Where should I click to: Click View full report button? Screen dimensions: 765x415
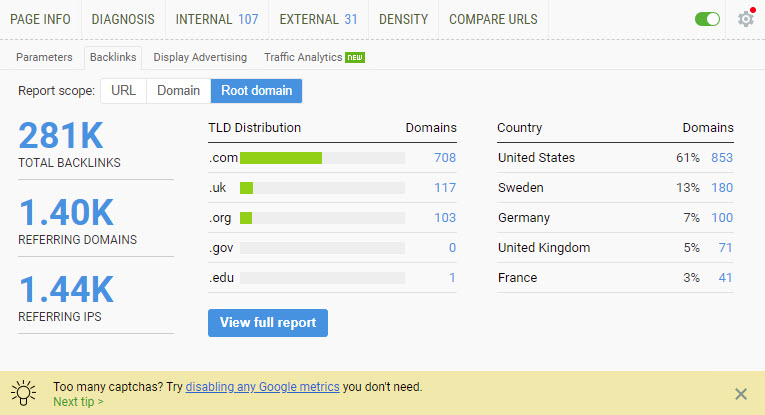point(267,323)
